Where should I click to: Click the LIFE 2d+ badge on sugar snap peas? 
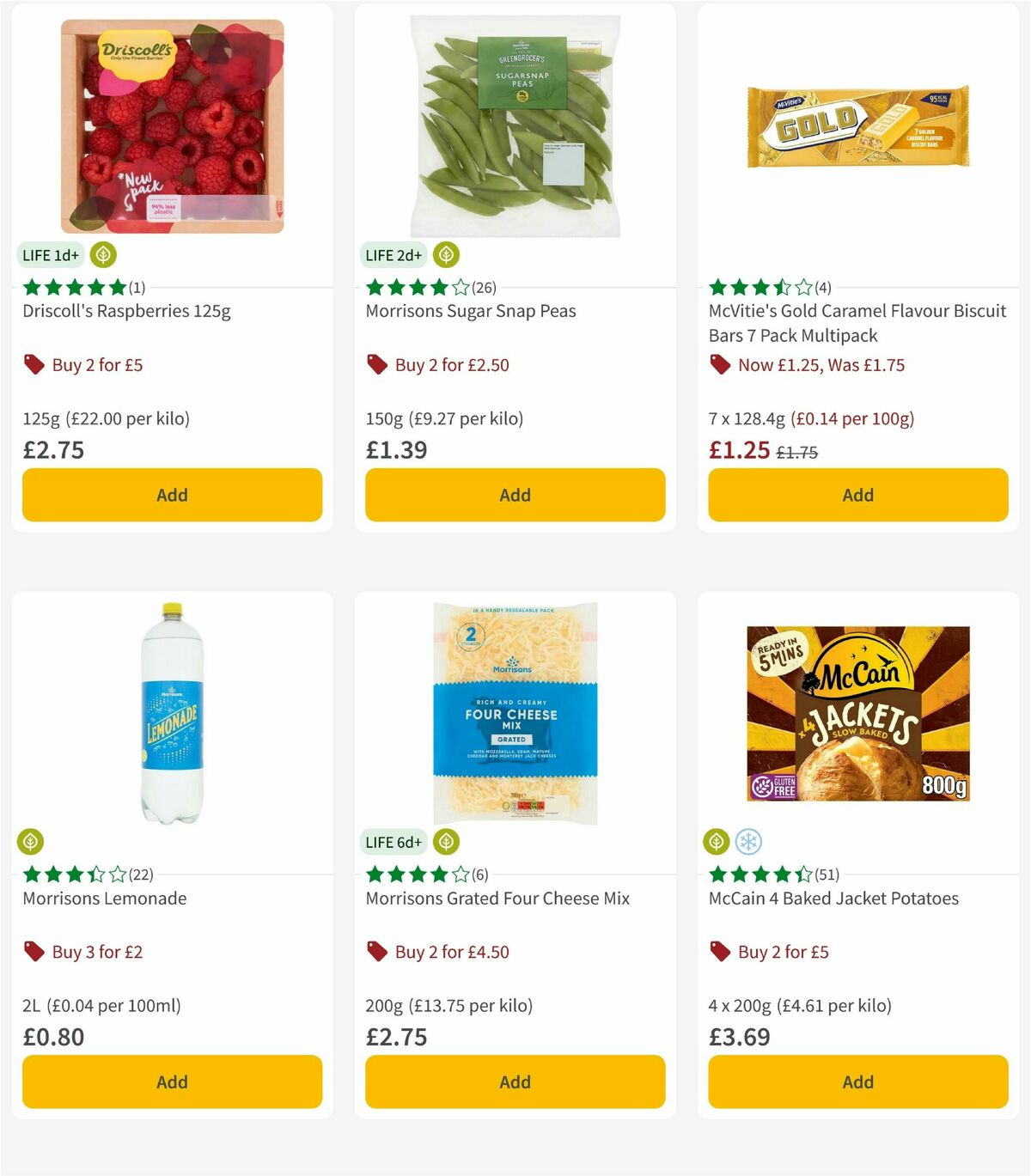(x=393, y=254)
